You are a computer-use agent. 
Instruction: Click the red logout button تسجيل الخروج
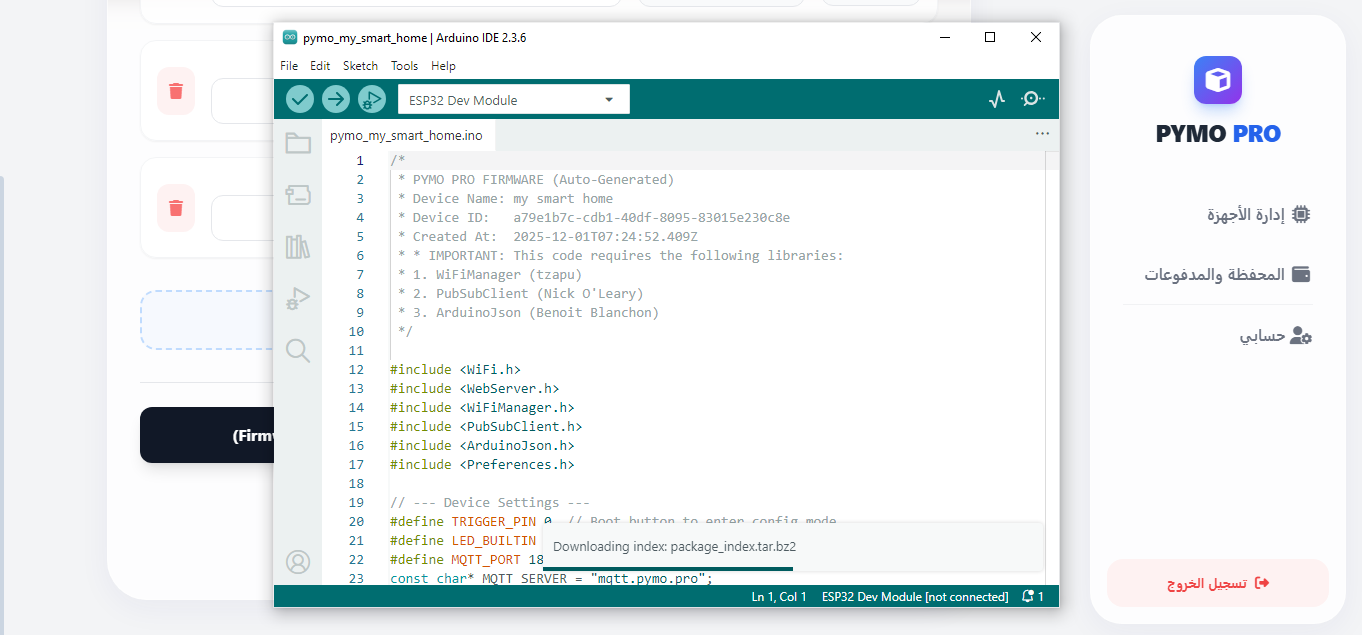(x=1218, y=583)
